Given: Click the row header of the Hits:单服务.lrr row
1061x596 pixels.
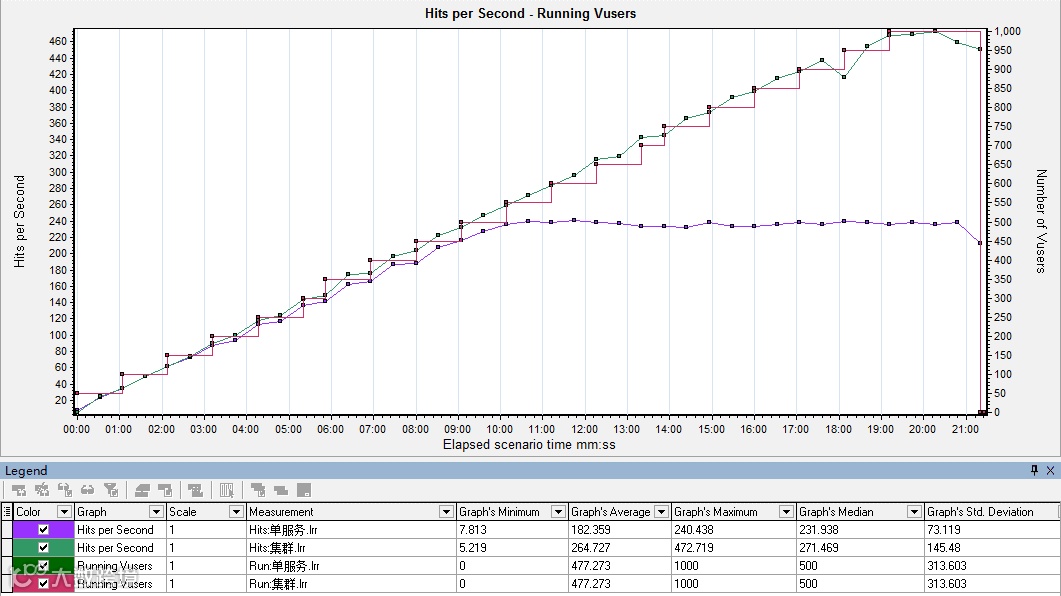Looking at the screenshot, I should coord(7,530).
